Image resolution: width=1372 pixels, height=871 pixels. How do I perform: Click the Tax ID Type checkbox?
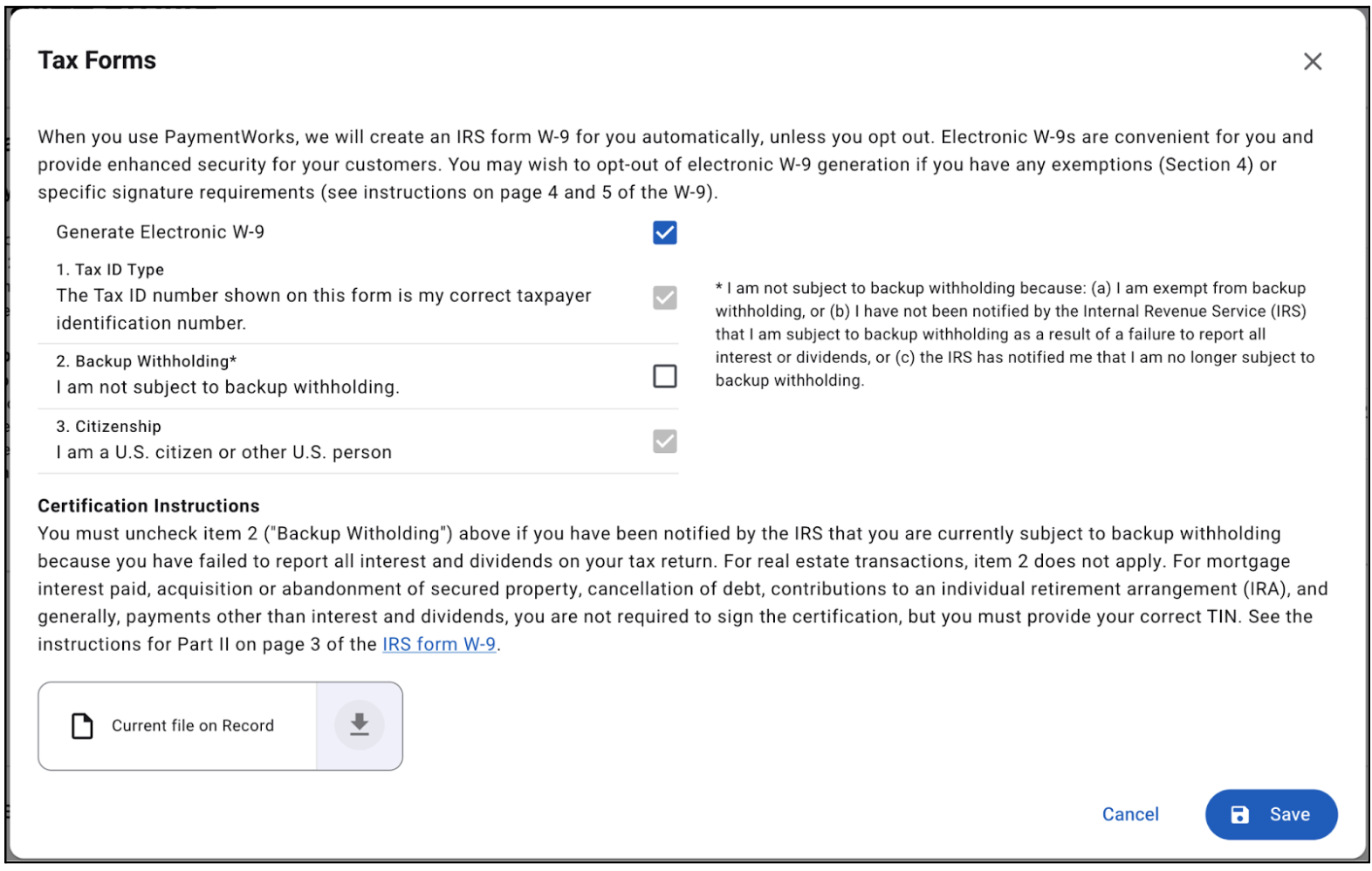pos(664,298)
